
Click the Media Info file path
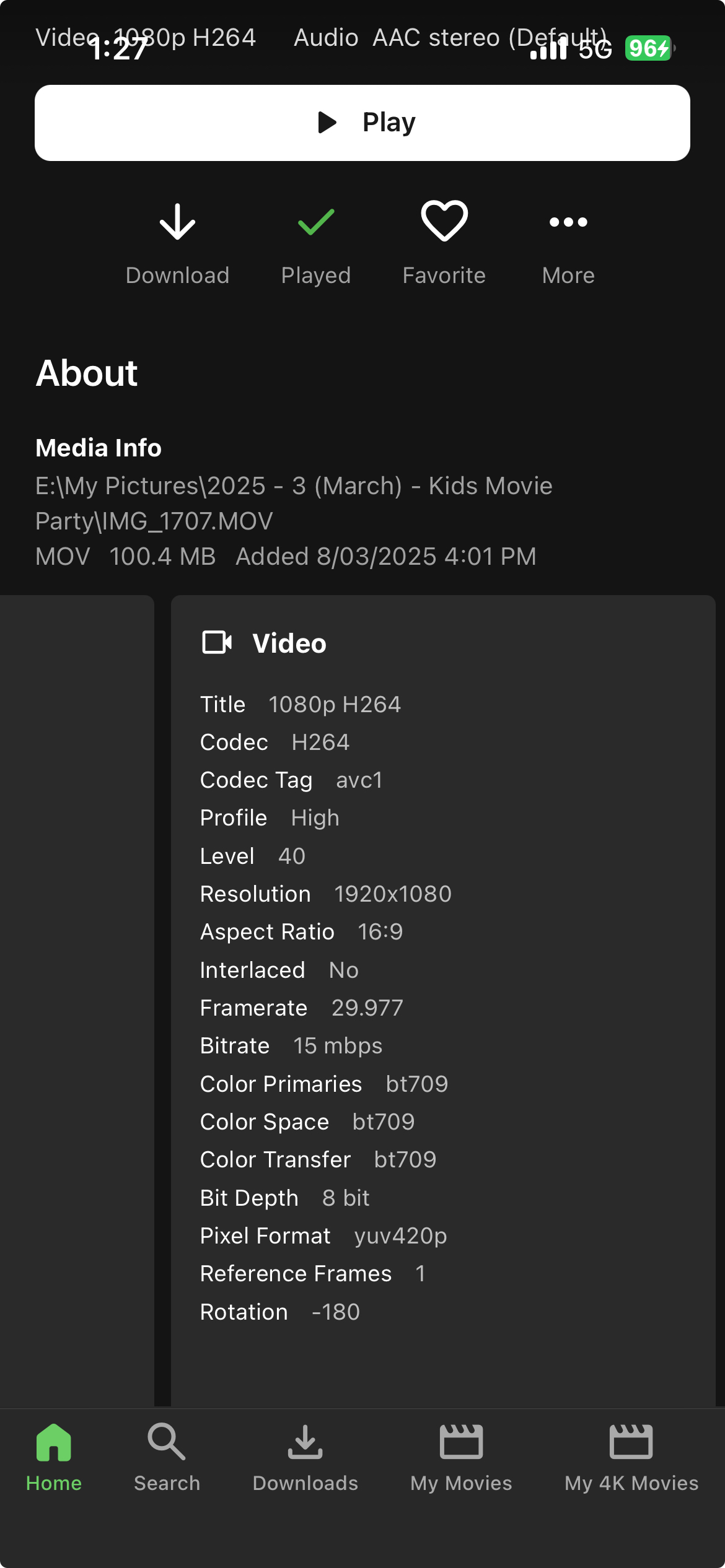tap(293, 503)
